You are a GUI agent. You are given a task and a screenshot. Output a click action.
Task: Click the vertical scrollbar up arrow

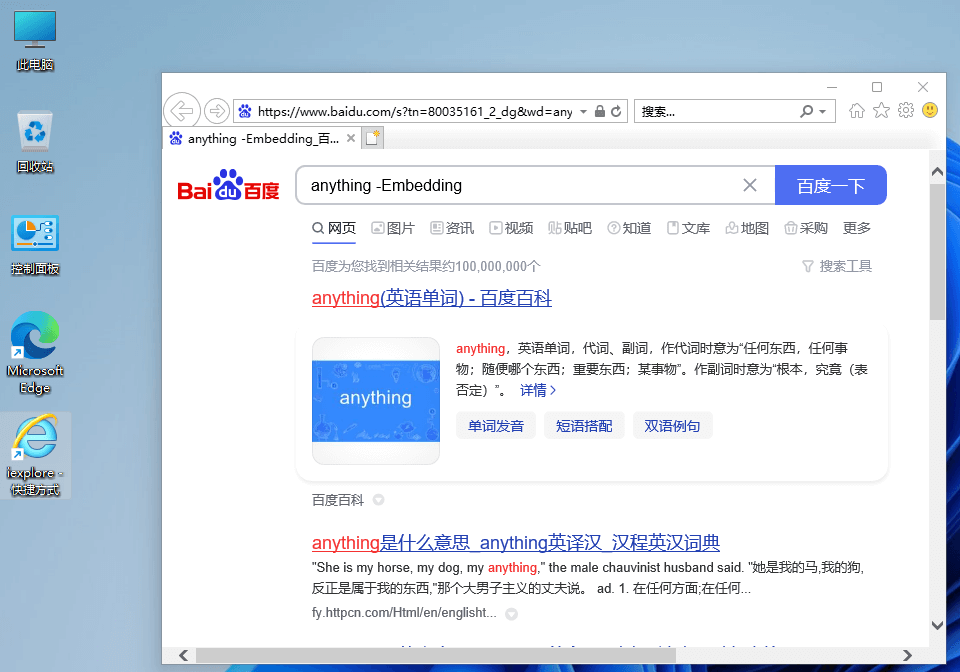937,172
